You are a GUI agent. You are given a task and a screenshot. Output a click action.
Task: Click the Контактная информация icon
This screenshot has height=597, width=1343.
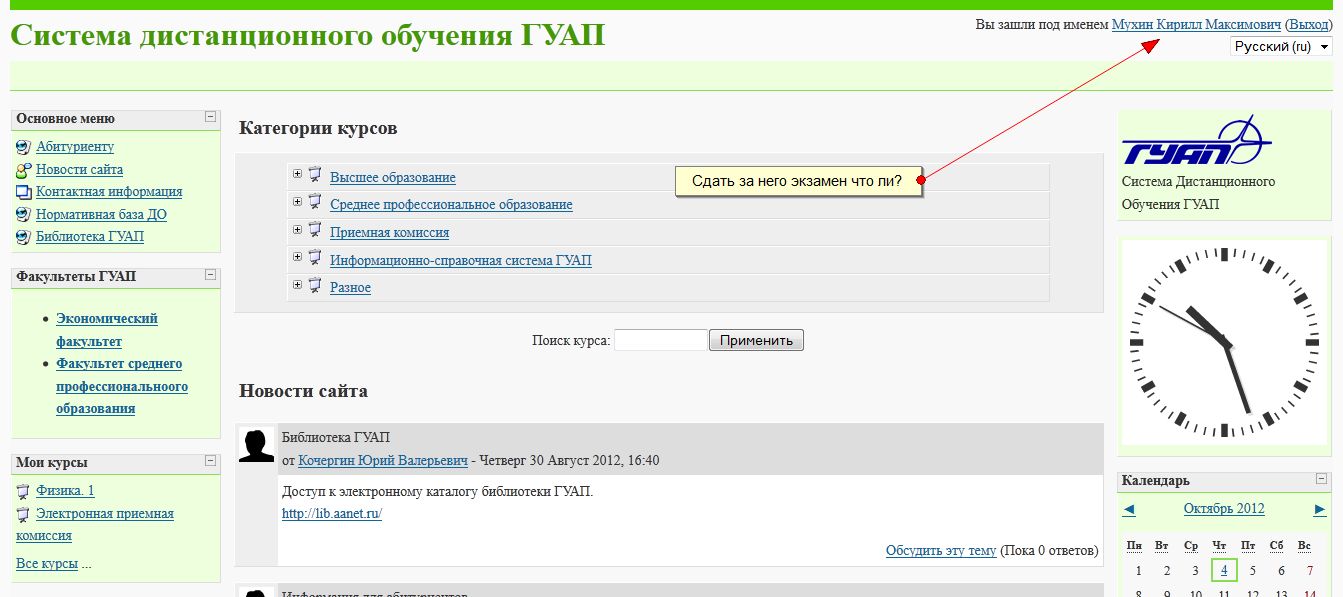(23, 192)
